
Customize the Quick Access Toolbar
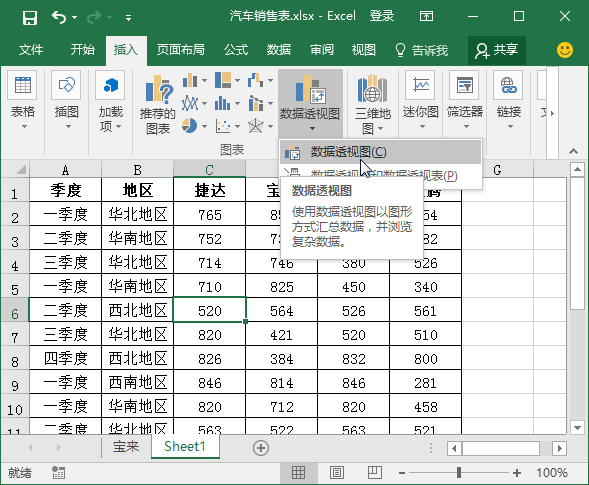click(128, 18)
